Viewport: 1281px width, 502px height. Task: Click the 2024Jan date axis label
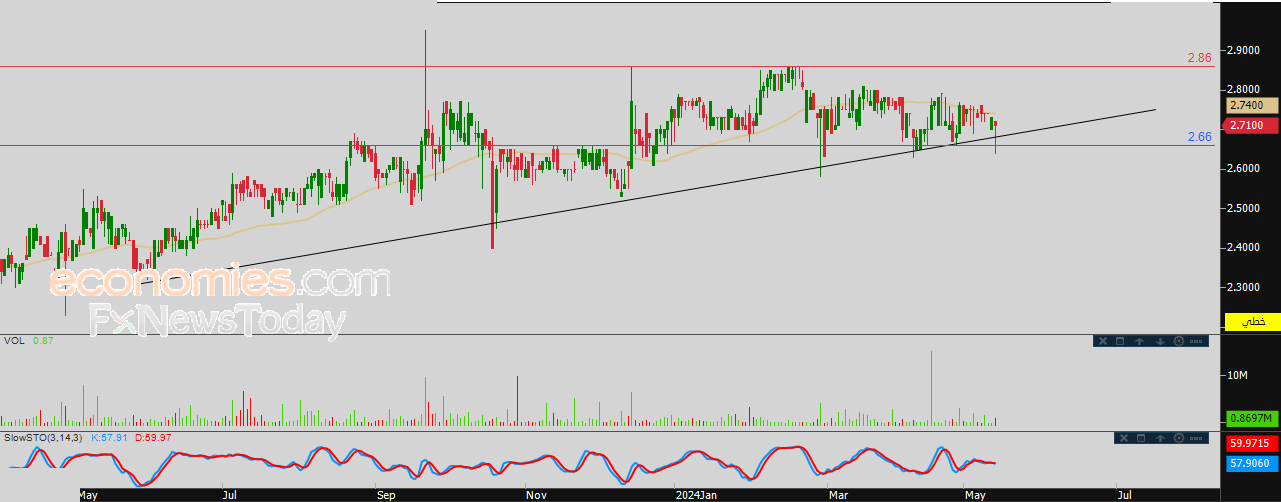pyautogui.click(x=694, y=494)
